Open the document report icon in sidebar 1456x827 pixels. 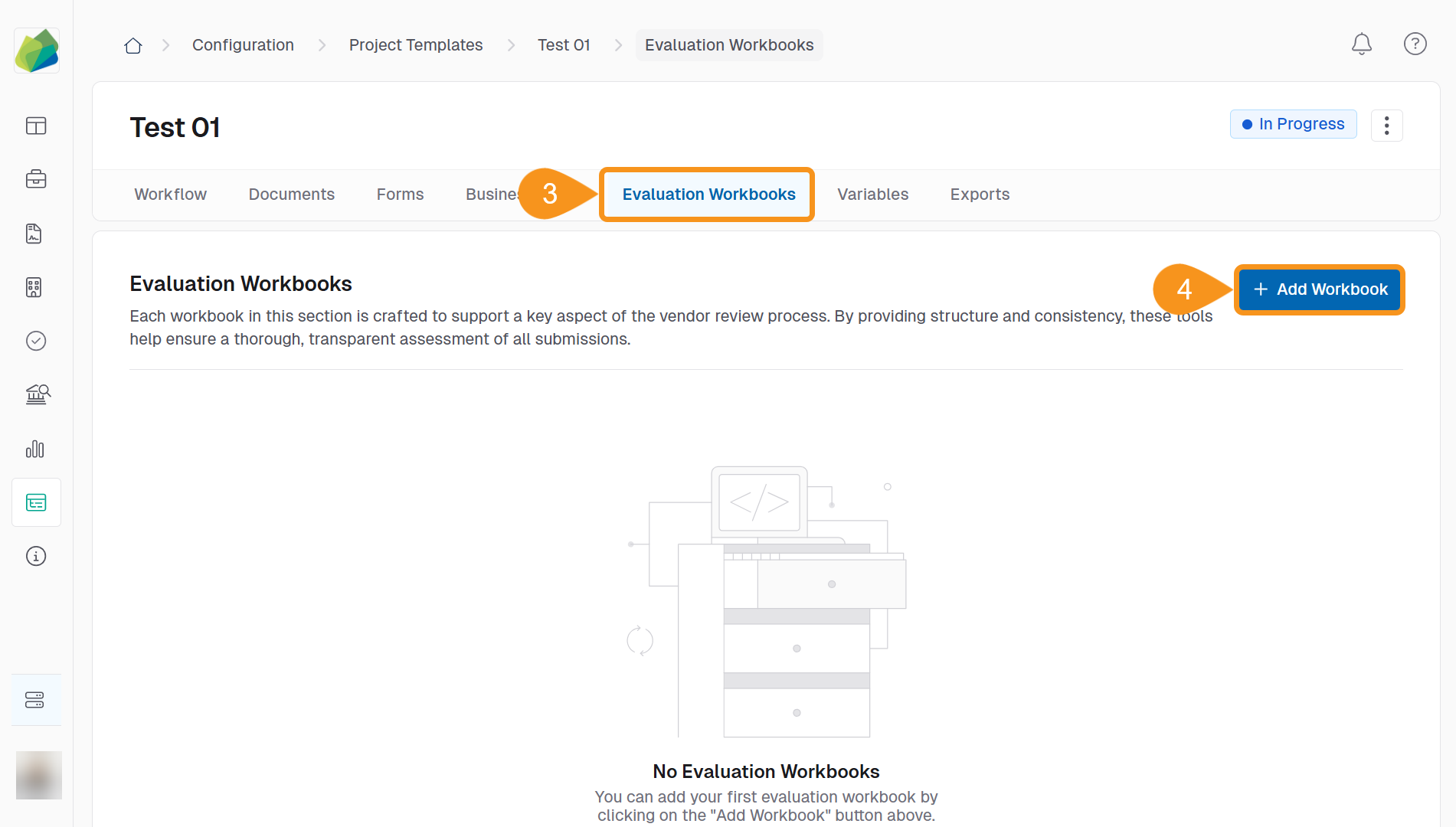click(34, 234)
